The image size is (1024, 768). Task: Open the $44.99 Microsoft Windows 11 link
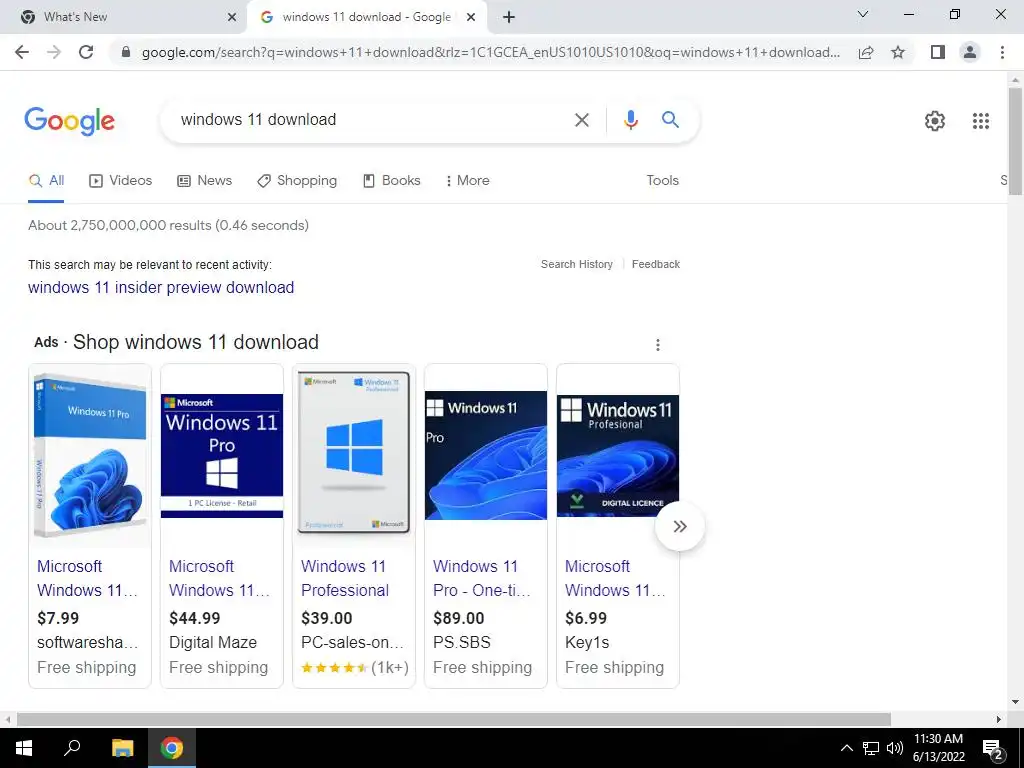tap(219, 579)
